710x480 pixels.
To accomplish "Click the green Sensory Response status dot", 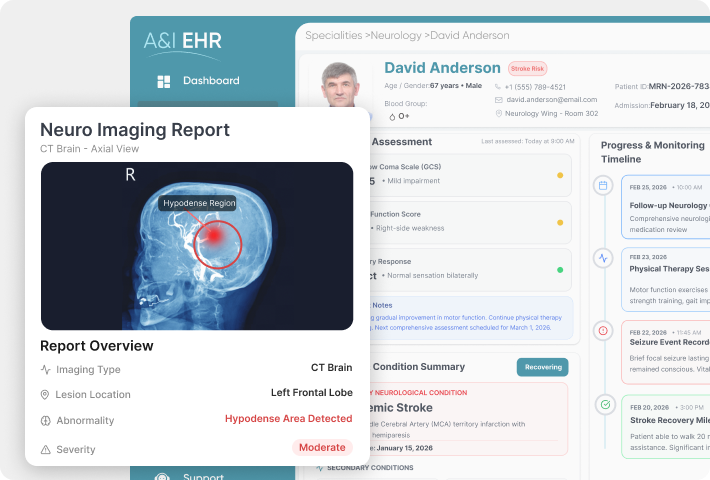I will 560,270.
